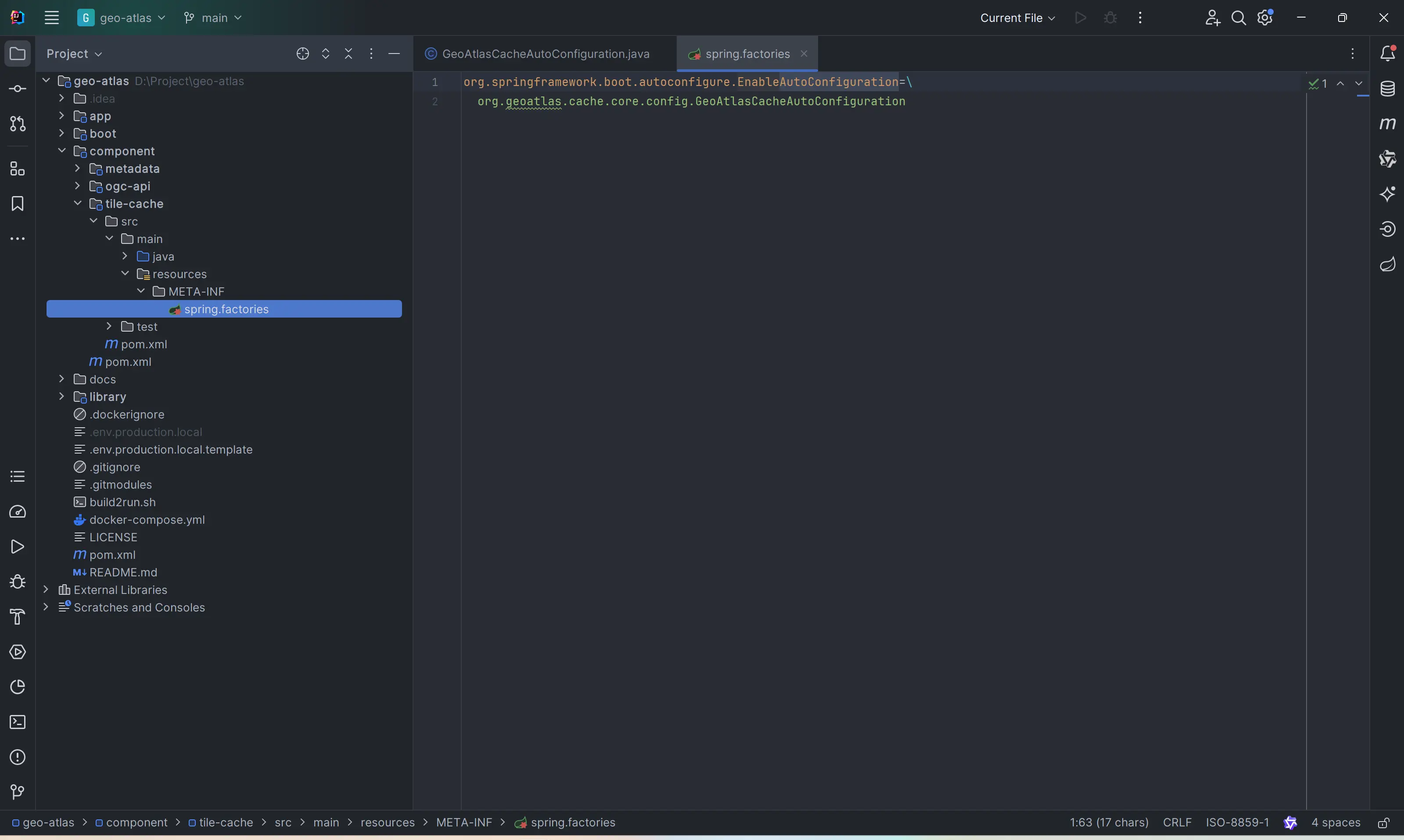Run the current file
The height and width of the screenshot is (840, 1404).
pos(1081,18)
